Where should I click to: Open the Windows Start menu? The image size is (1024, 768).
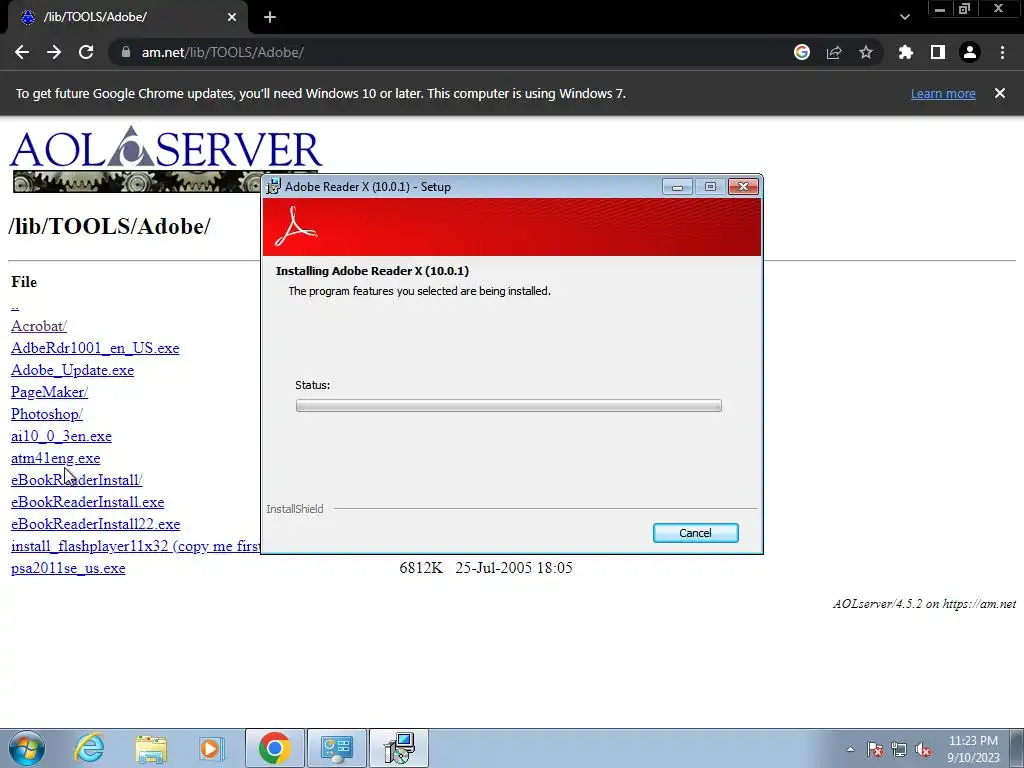click(x=26, y=748)
